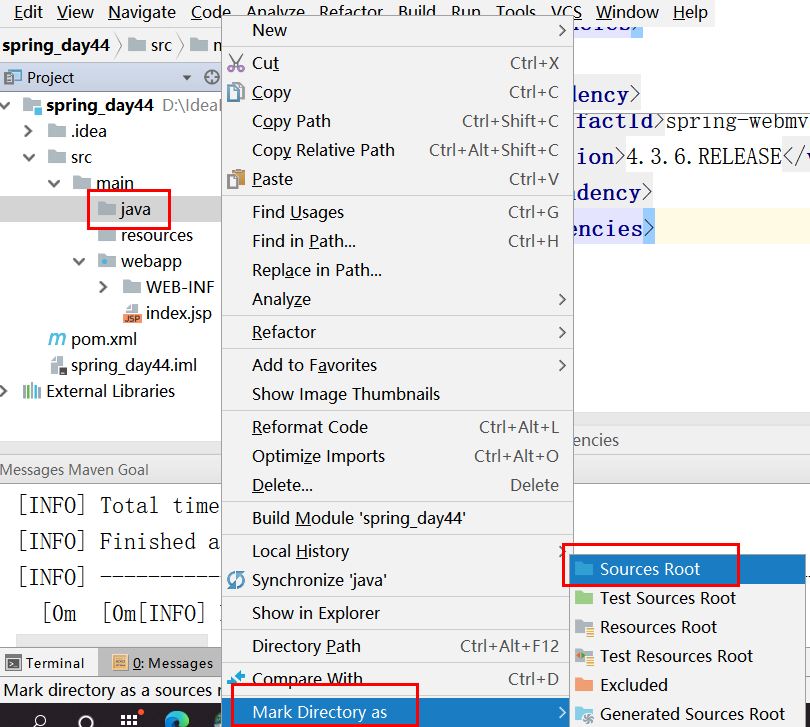Choose Mark Directory as

click(x=397, y=712)
